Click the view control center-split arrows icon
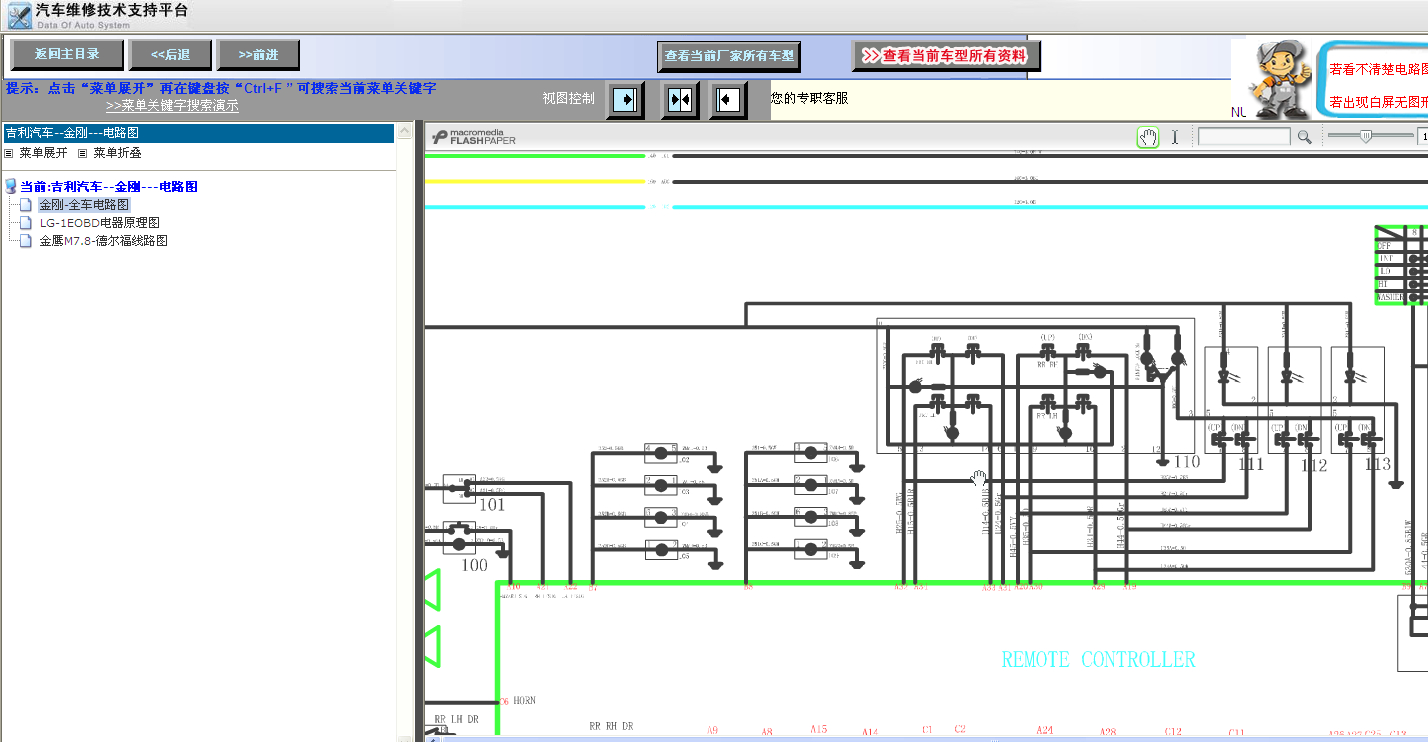The image size is (1428, 742). point(679,99)
